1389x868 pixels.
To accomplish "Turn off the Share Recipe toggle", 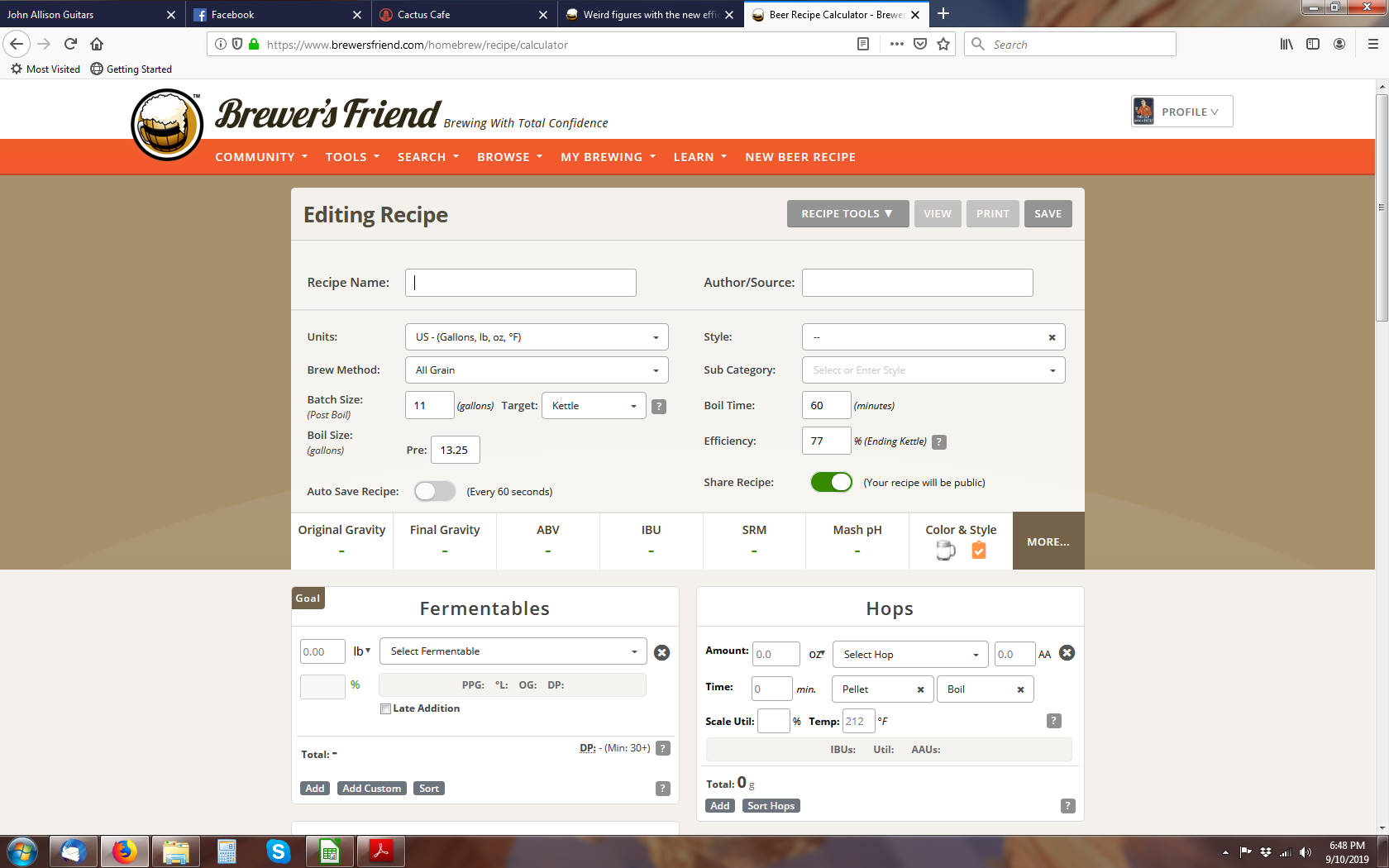I will pyautogui.click(x=832, y=482).
